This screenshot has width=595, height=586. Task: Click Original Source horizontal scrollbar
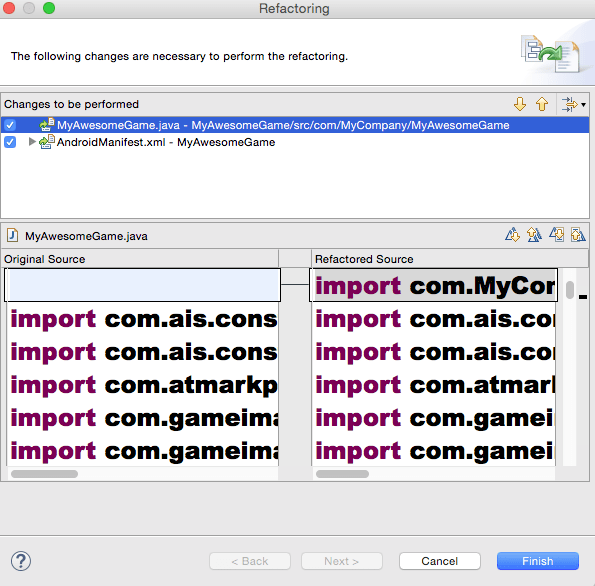point(143,474)
